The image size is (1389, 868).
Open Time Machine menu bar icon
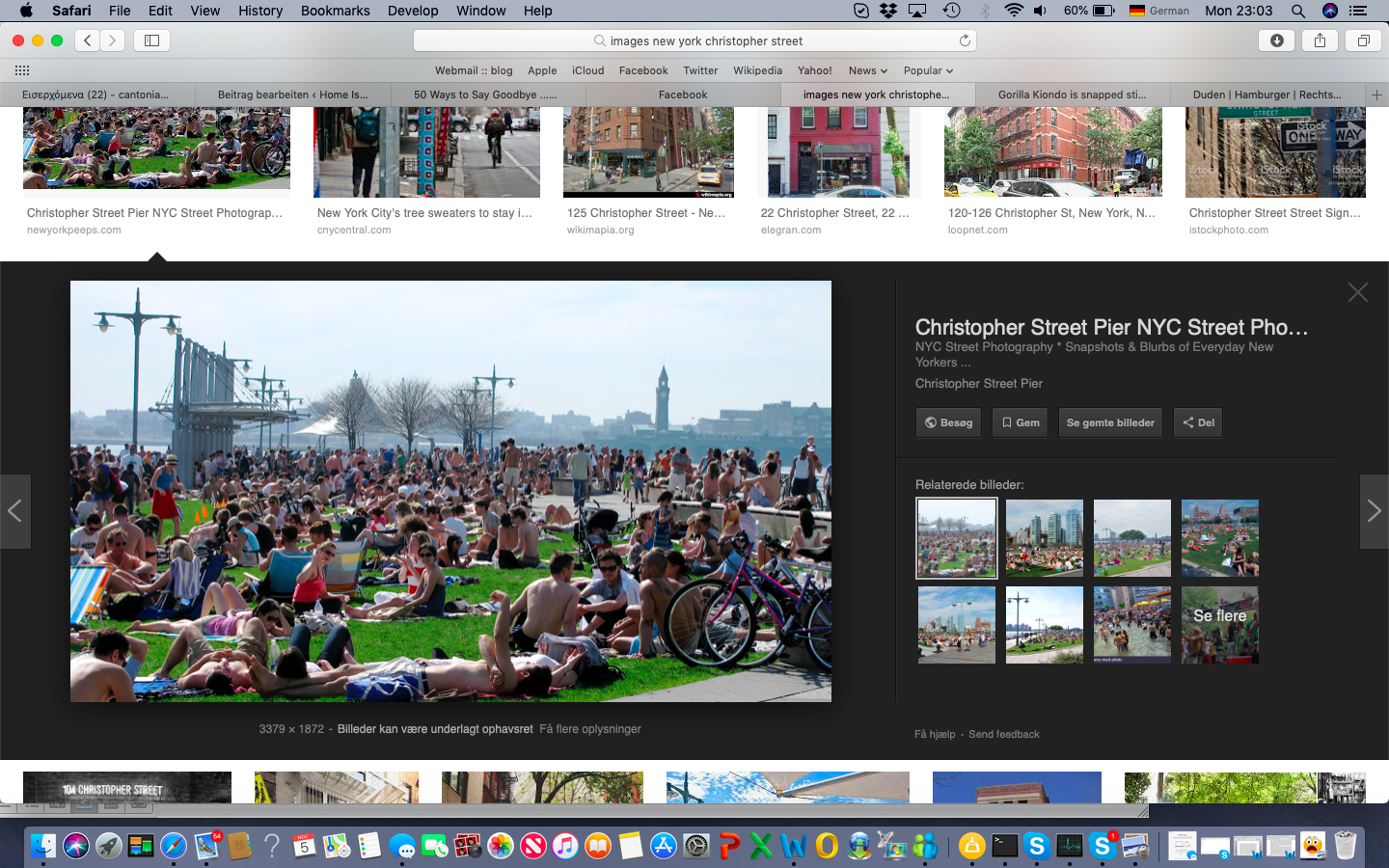(x=952, y=11)
